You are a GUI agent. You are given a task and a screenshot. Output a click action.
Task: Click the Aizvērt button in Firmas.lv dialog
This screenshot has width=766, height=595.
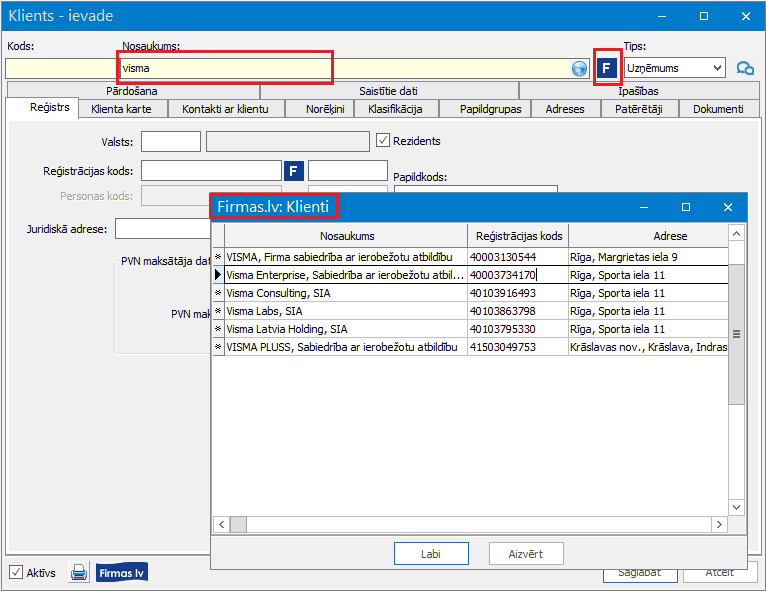(526, 554)
